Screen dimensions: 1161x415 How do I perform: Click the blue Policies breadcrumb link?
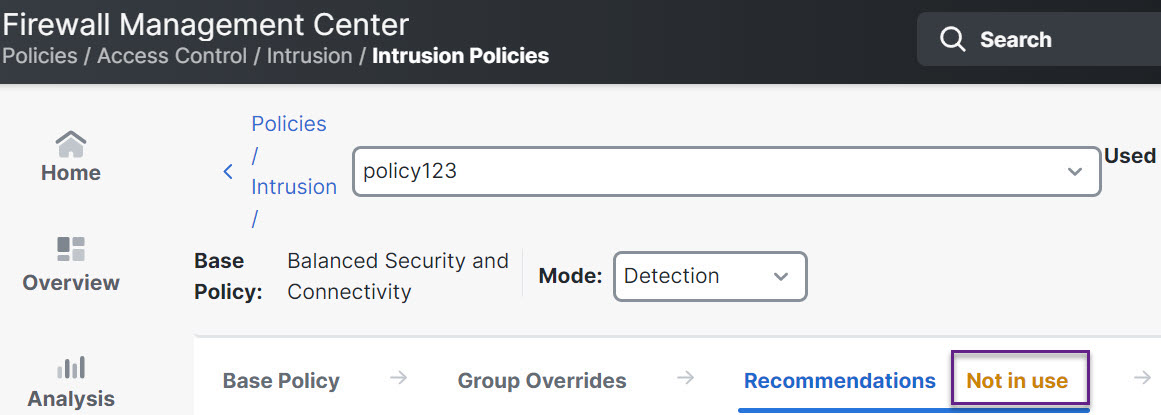point(289,124)
